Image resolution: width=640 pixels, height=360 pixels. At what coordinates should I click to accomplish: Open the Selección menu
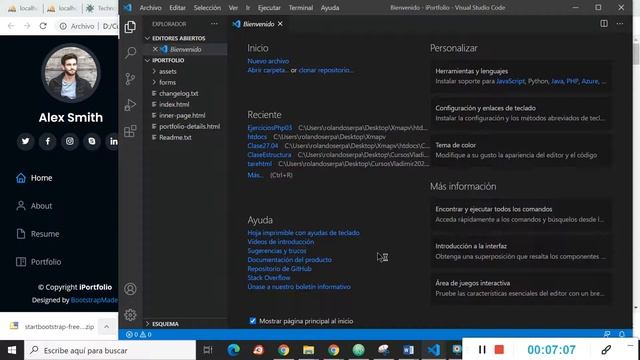pyautogui.click(x=207, y=7)
